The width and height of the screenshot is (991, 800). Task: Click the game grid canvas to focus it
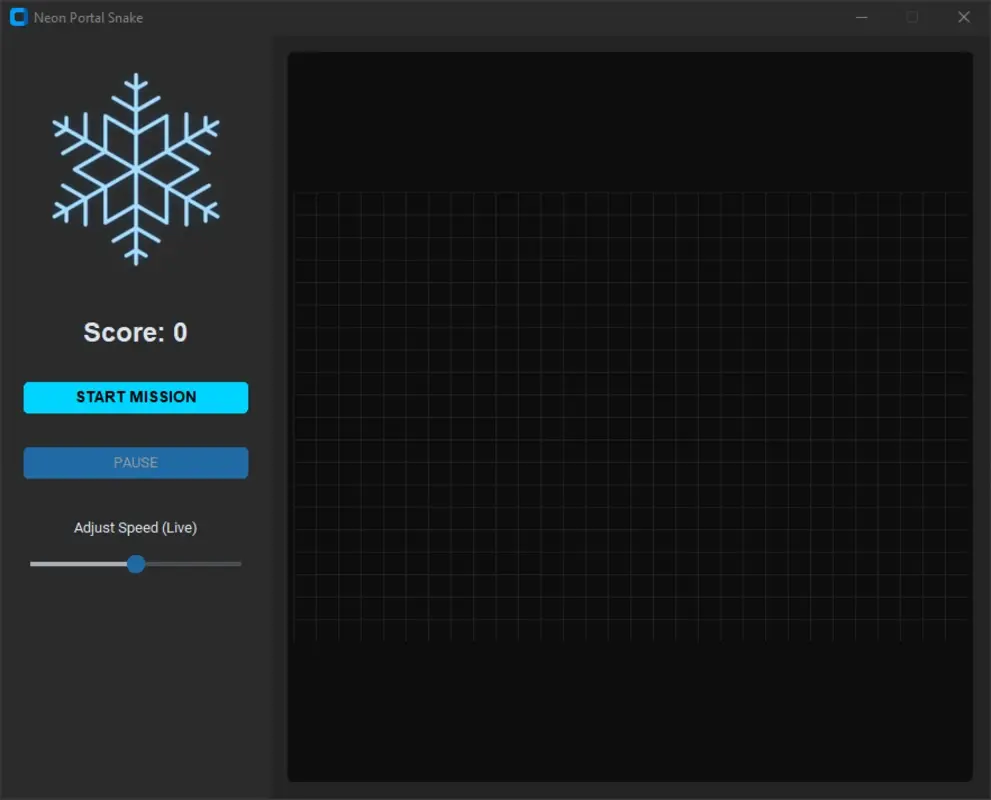[630, 415]
